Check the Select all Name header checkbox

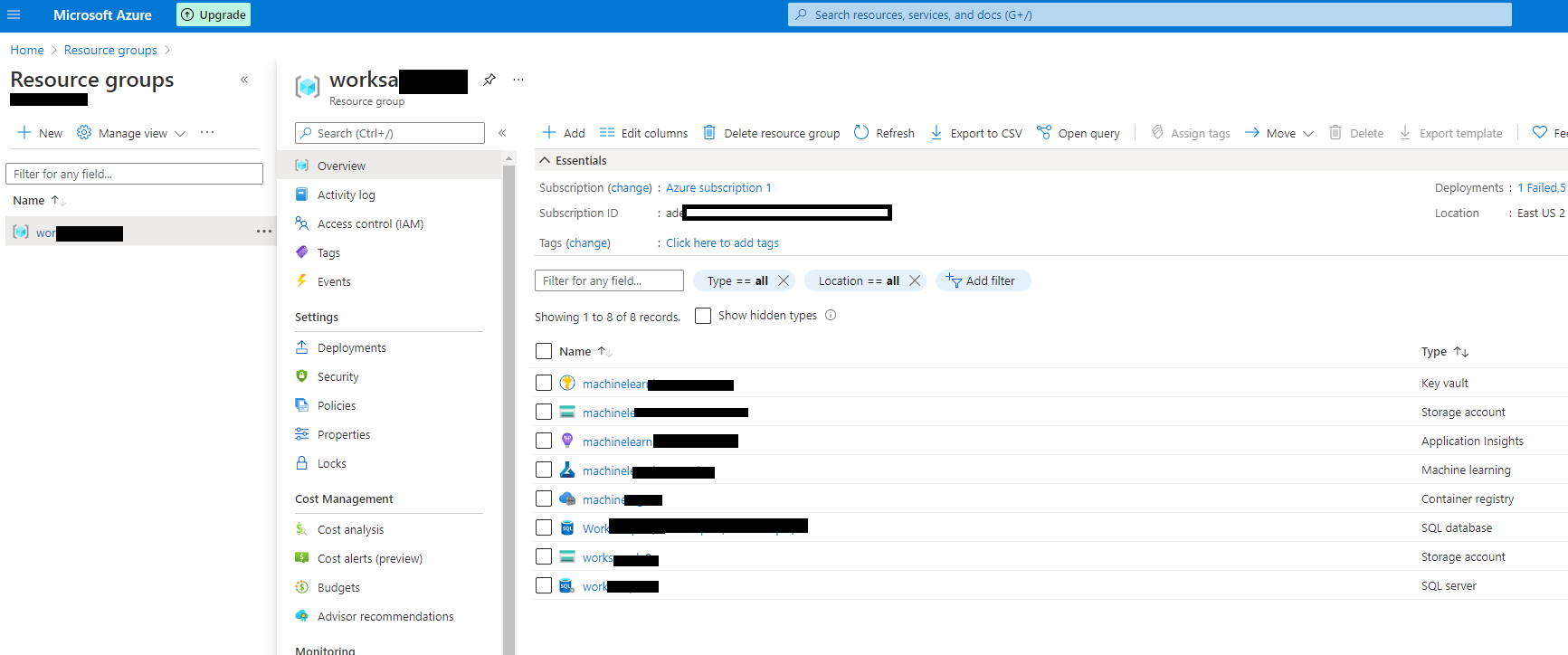point(544,351)
